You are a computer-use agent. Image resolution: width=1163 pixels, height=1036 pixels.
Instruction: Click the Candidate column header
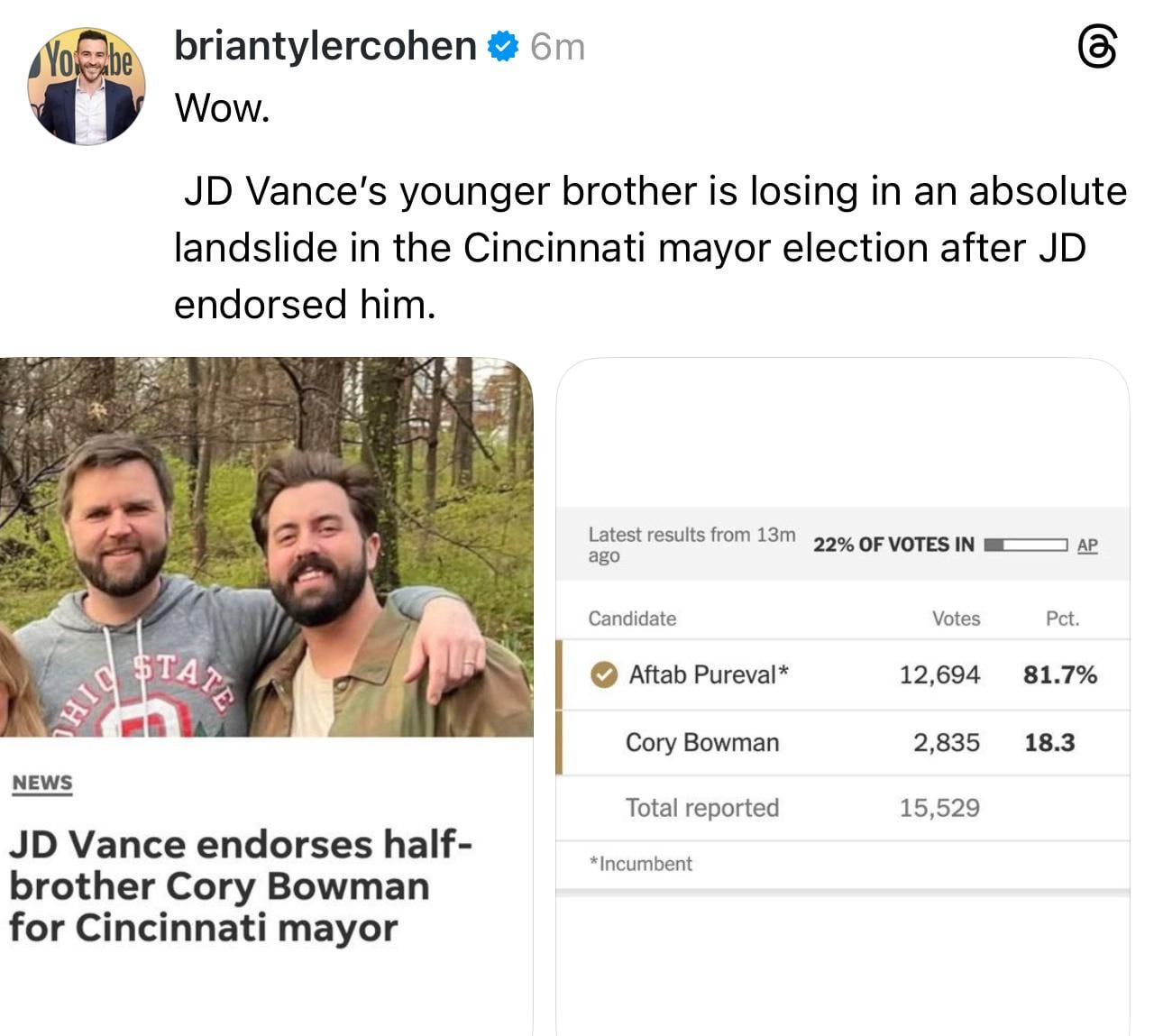coord(632,619)
